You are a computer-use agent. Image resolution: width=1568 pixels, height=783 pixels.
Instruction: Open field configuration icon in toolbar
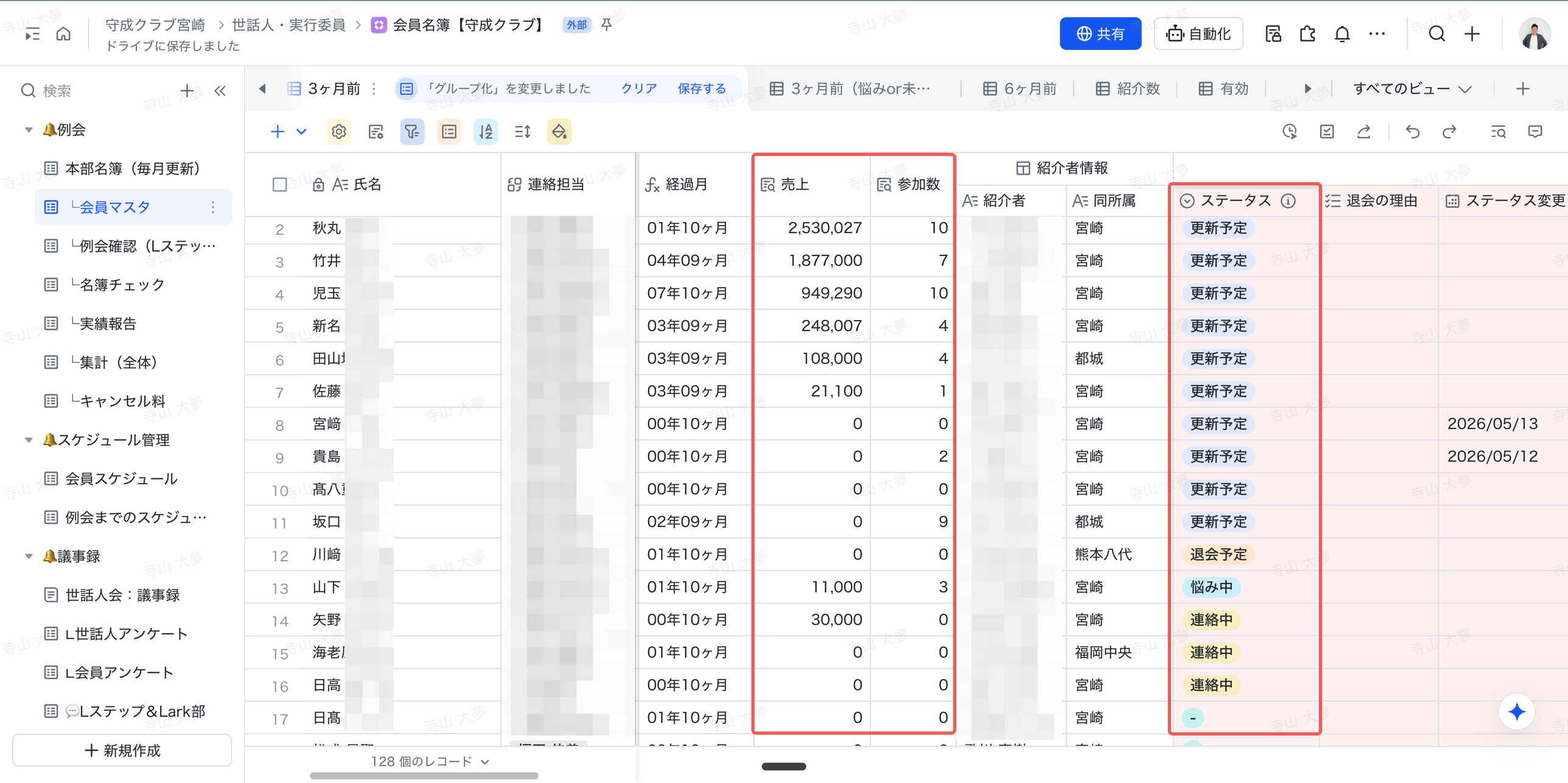pyautogui.click(x=376, y=131)
